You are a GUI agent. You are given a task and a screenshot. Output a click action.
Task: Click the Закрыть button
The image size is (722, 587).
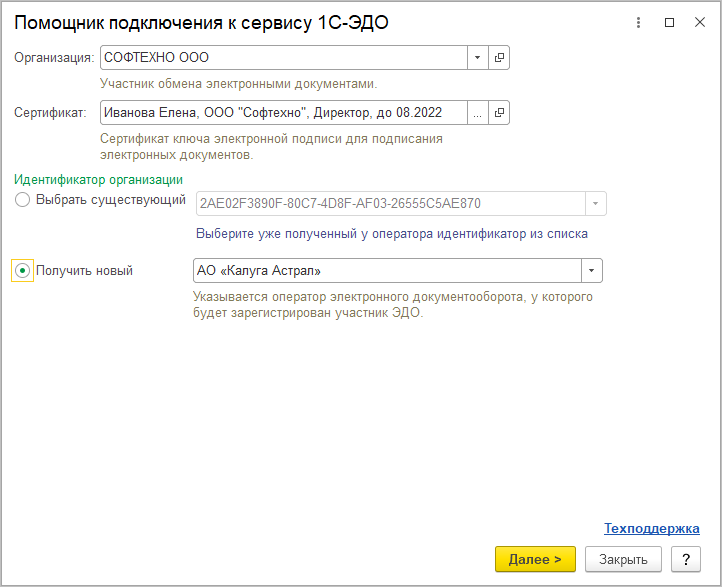point(623,559)
